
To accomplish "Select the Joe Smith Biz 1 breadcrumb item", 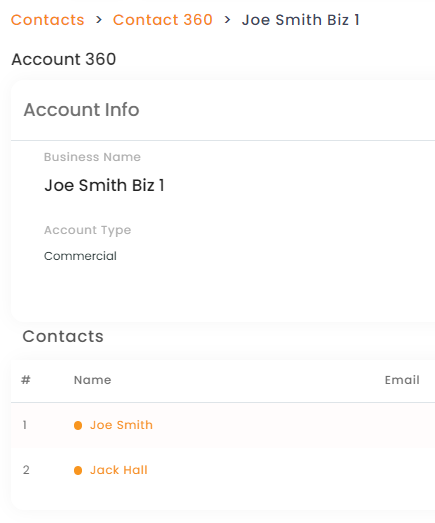I will 301,20.
